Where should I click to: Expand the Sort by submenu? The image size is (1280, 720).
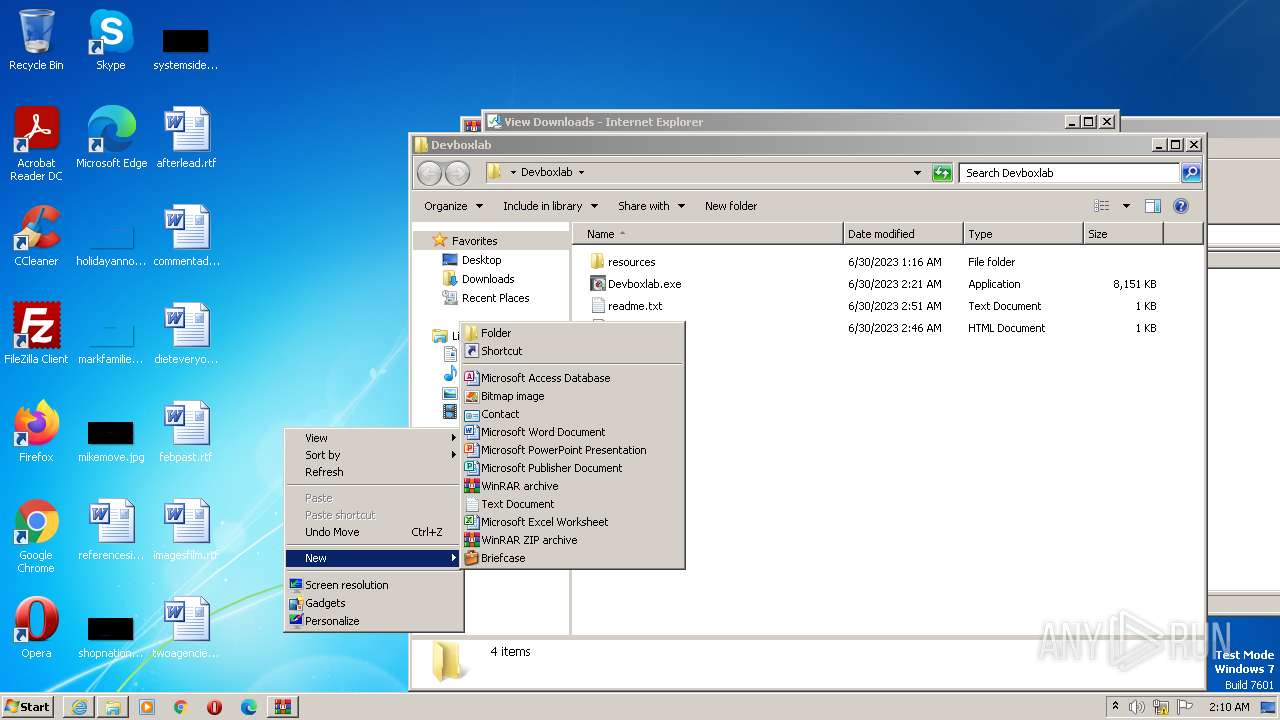[x=374, y=455]
